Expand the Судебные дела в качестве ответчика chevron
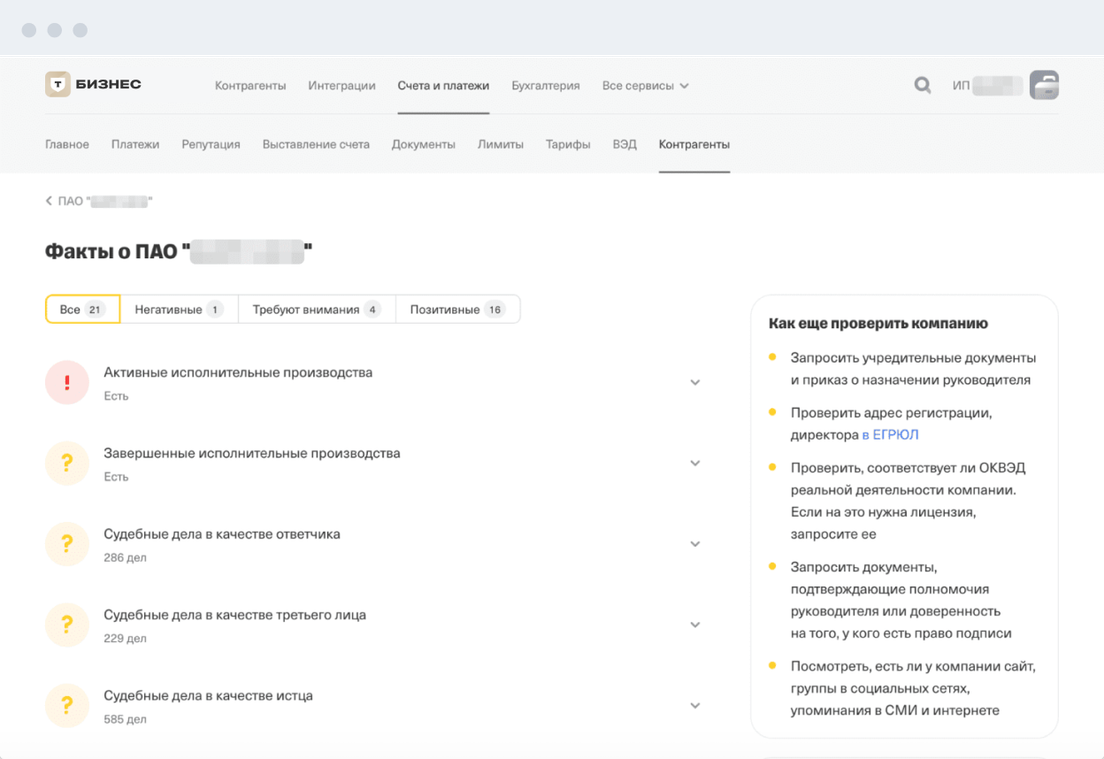Screen dimensions: 1104x759 pos(695,544)
